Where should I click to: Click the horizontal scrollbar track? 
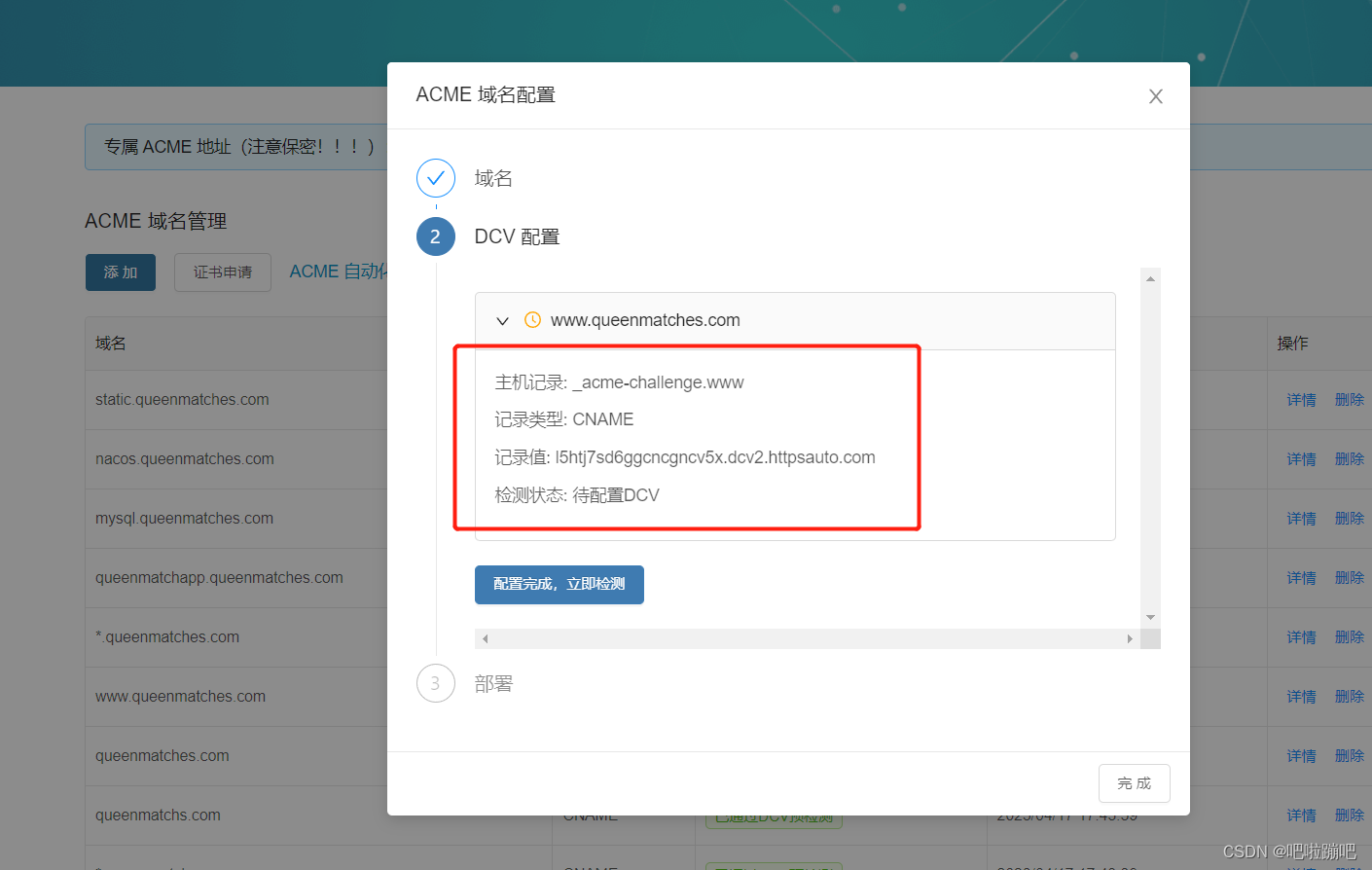(x=808, y=638)
